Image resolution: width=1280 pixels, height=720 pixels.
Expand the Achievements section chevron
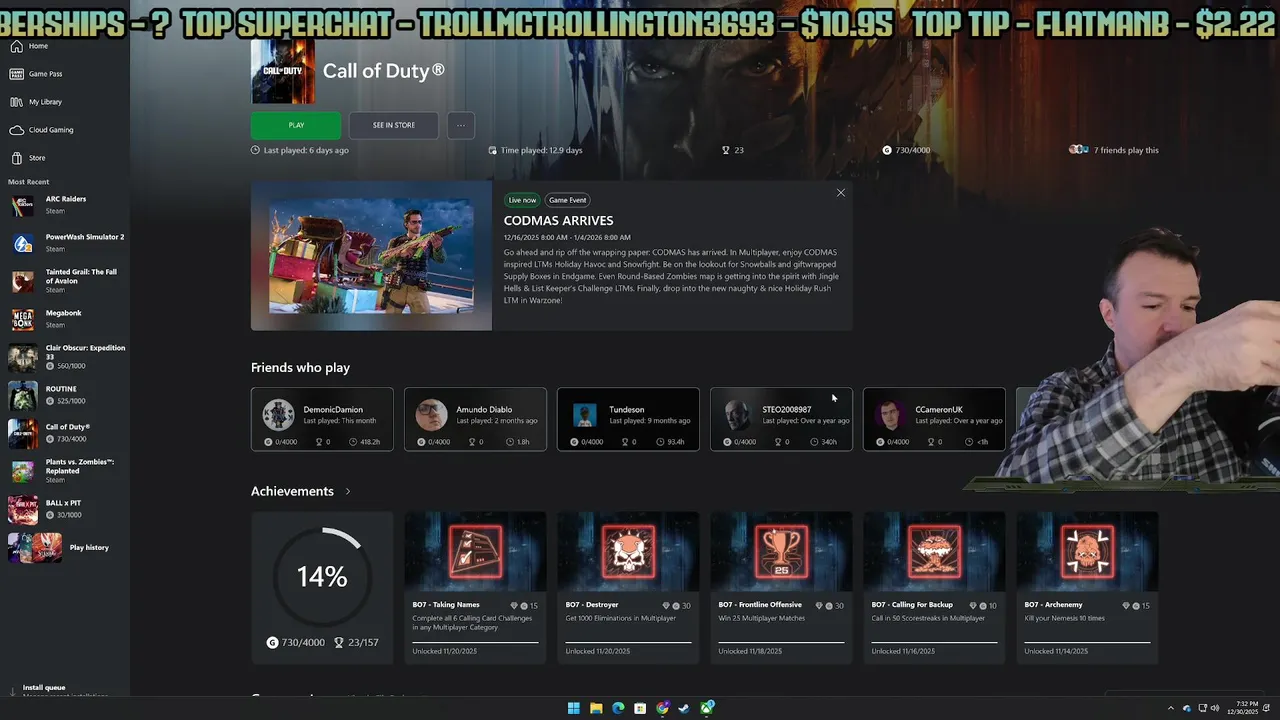pyautogui.click(x=348, y=492)
